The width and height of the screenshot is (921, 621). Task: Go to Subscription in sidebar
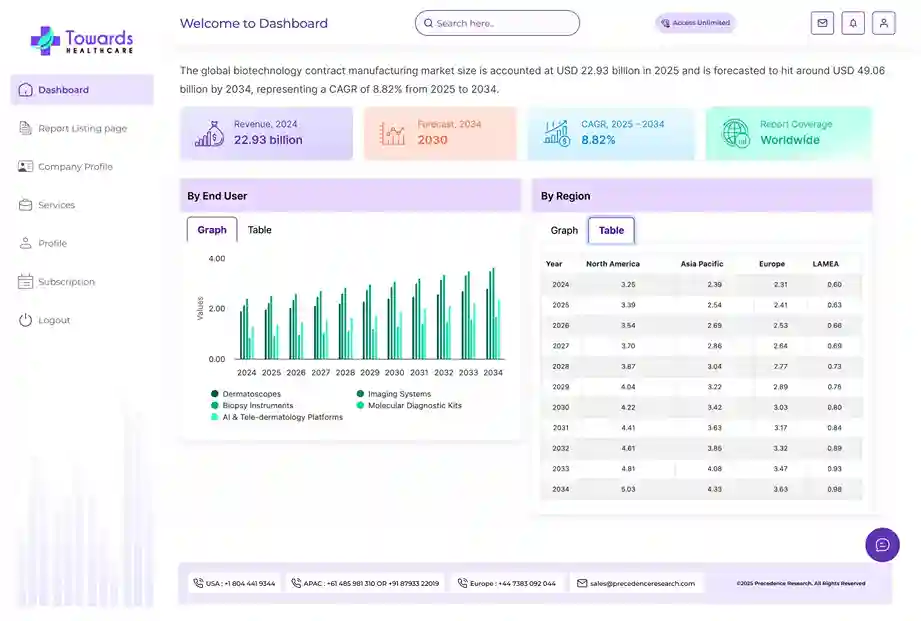pos(66,282)
